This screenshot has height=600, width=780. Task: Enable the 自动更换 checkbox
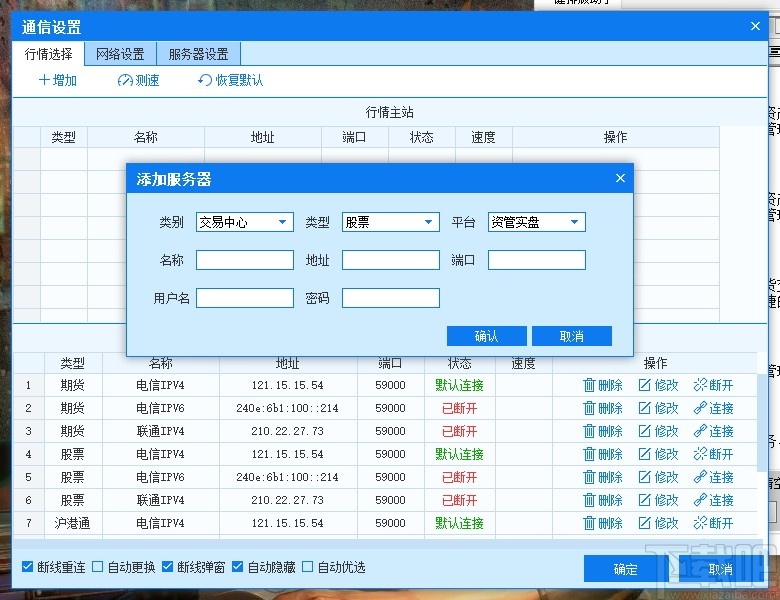coord(98,567)
